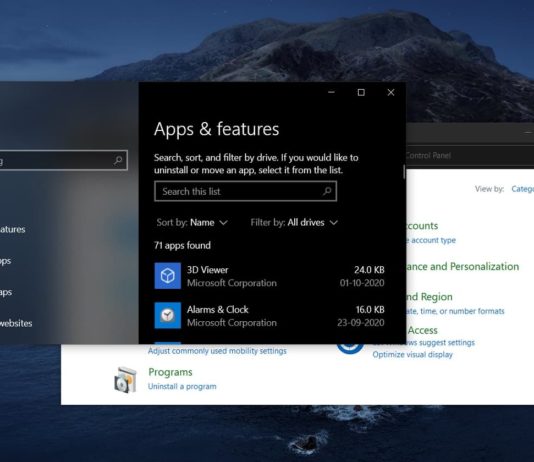Screen dimensions: 534x462
Task: Click the magnifier icon in Search this list
Action: point(327,191)
